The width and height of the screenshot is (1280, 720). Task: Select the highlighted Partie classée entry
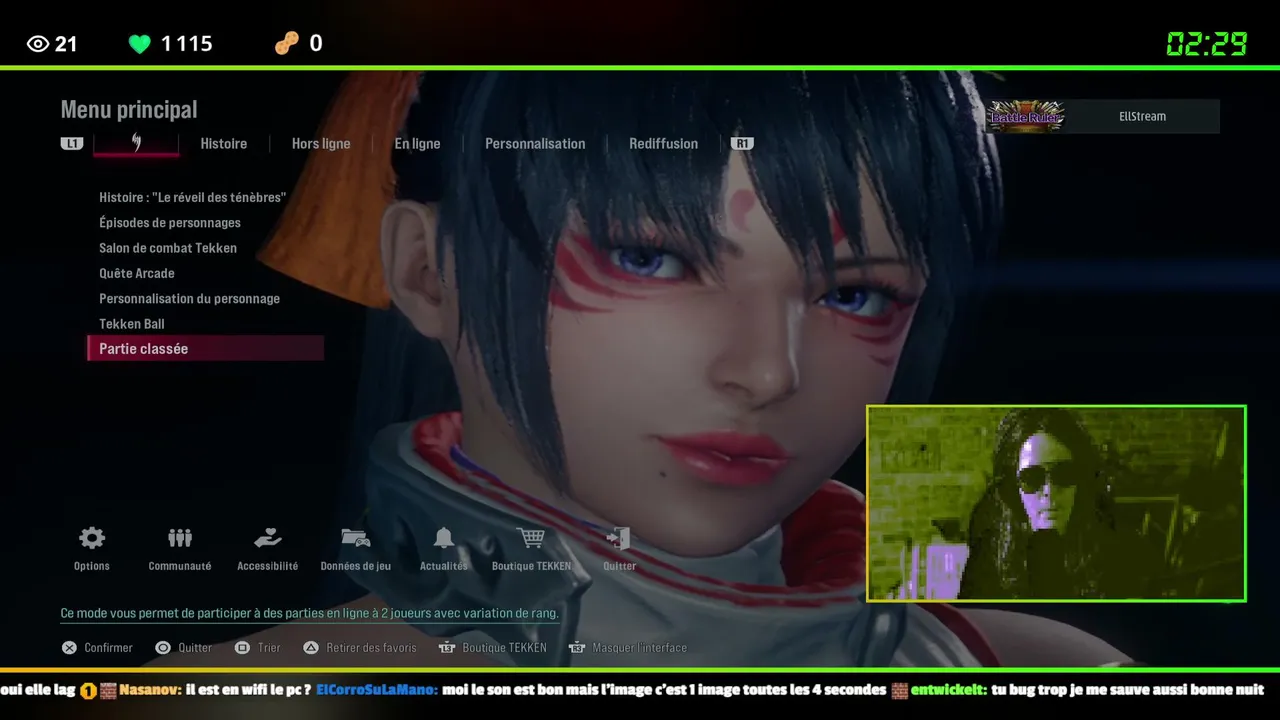point(206,348)
